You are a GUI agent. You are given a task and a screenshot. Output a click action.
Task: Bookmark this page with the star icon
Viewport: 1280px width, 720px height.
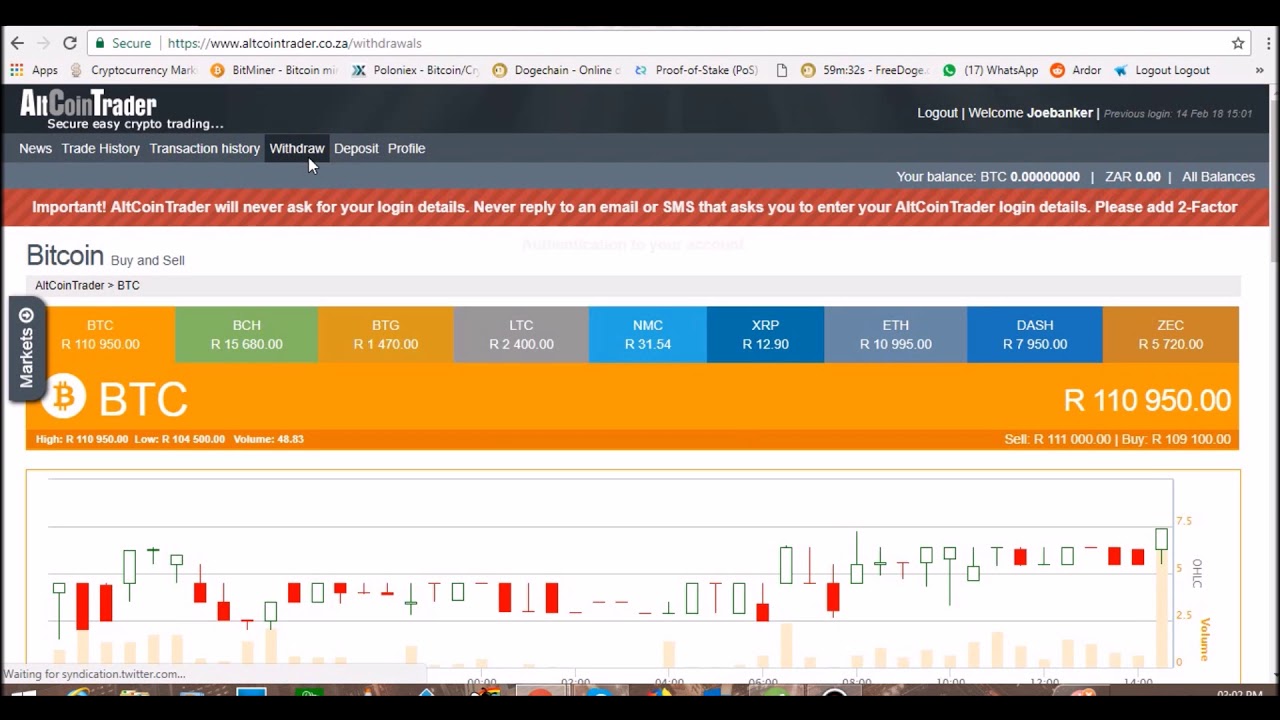pyautogui.click(x=1238, y=43)
